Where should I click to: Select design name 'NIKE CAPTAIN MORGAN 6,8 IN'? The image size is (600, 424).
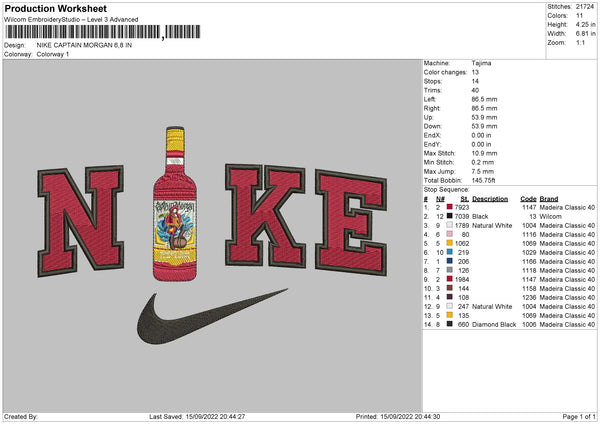coord(84,45)
